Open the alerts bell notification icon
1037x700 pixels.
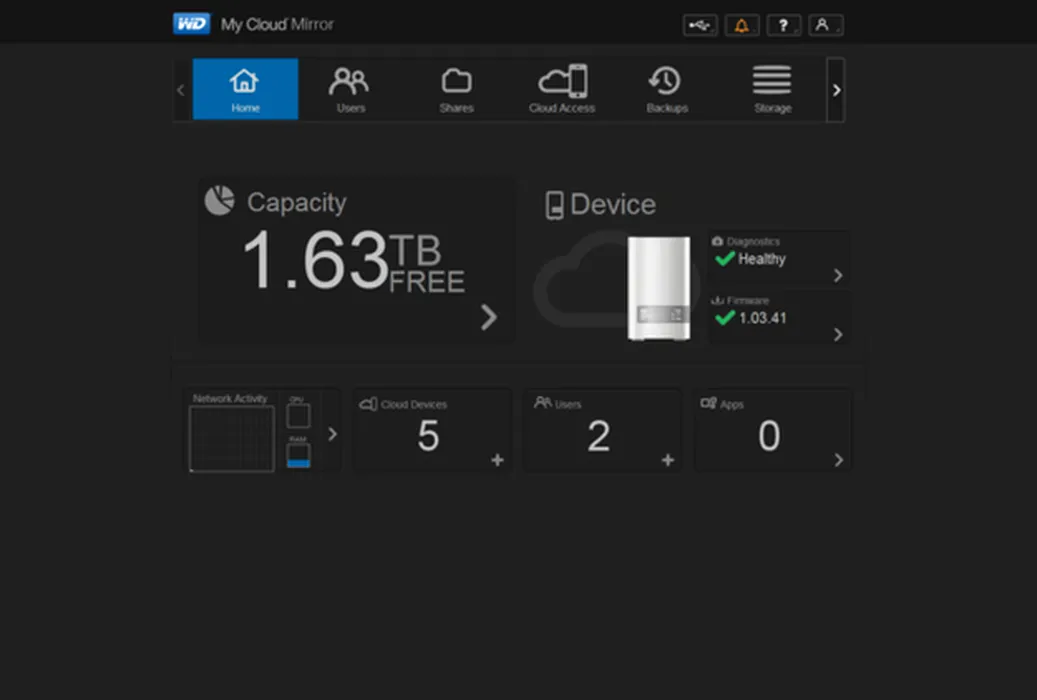pyautogui.click(x=741, y=26)
